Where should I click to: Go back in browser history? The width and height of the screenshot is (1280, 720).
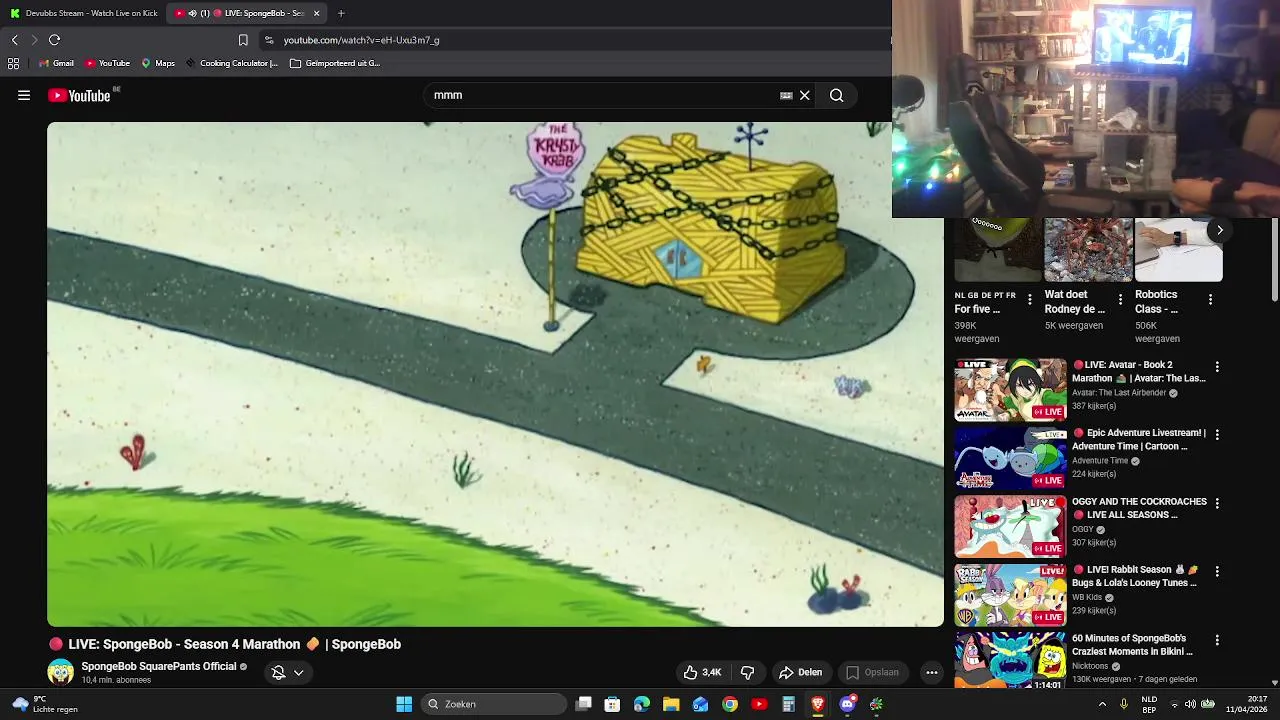14,40
